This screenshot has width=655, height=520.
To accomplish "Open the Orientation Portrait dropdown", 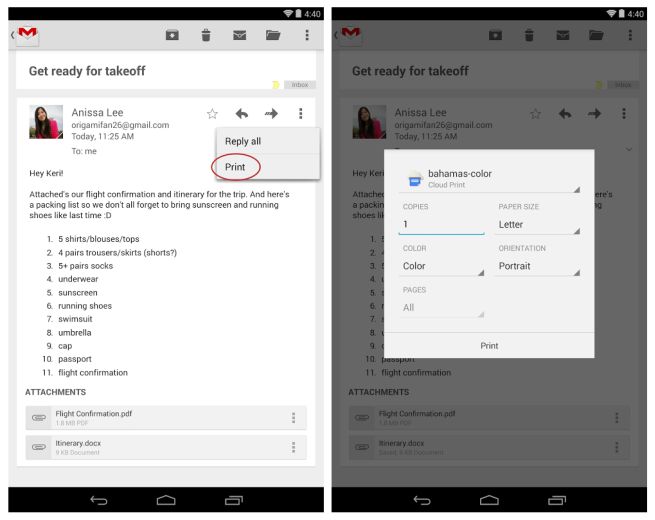I will (537, 266).
